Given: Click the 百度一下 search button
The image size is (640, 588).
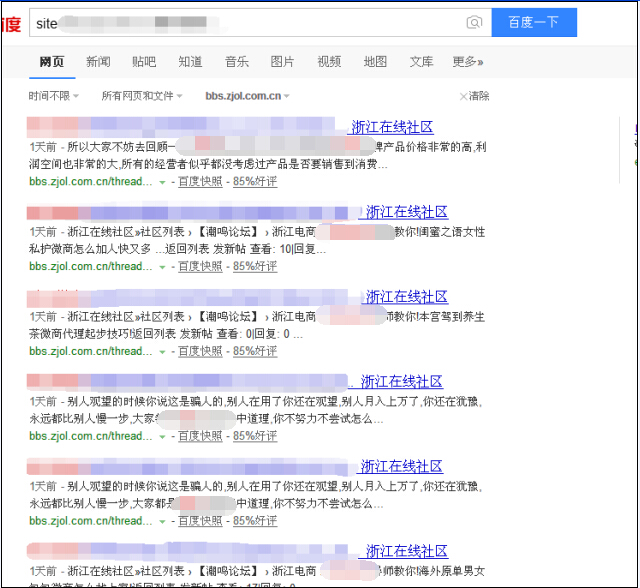Looking at the screenshot, I should pyautogui.click(x=533, y=23).
